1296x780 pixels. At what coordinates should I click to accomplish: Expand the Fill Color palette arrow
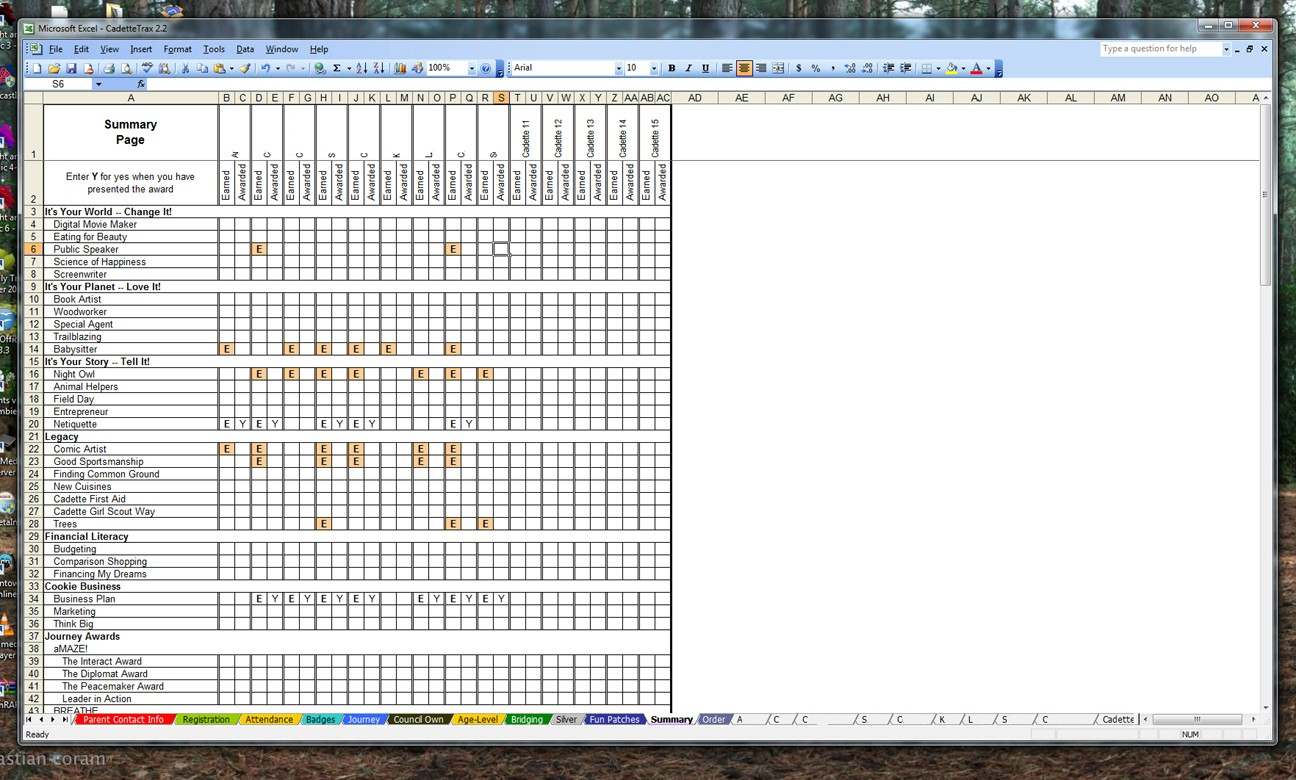coord(962,69)
